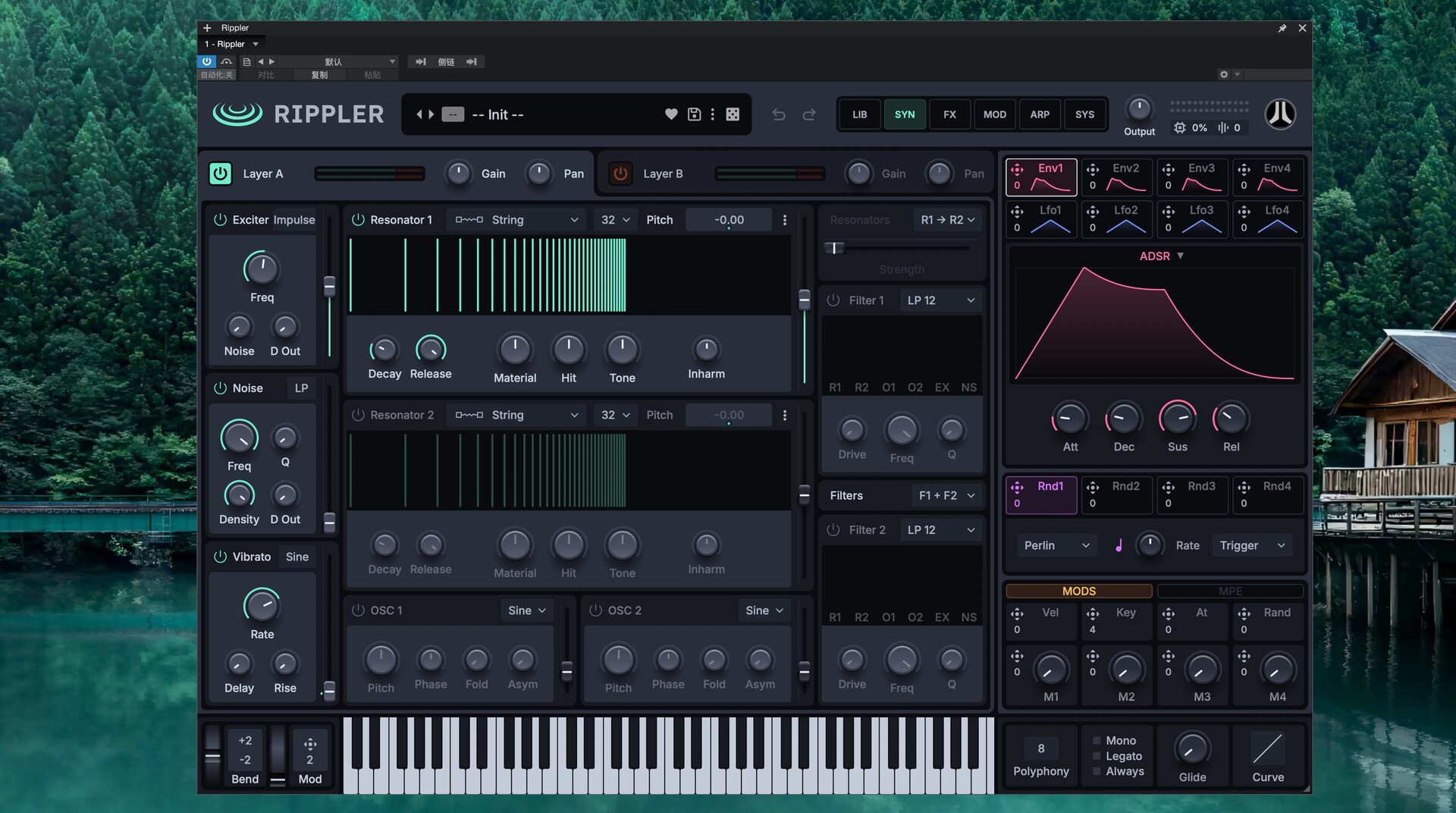Click the Rnd2 modulation assign icon
The height and width of the screenshot is (813, 1456).
point(1093,487)
